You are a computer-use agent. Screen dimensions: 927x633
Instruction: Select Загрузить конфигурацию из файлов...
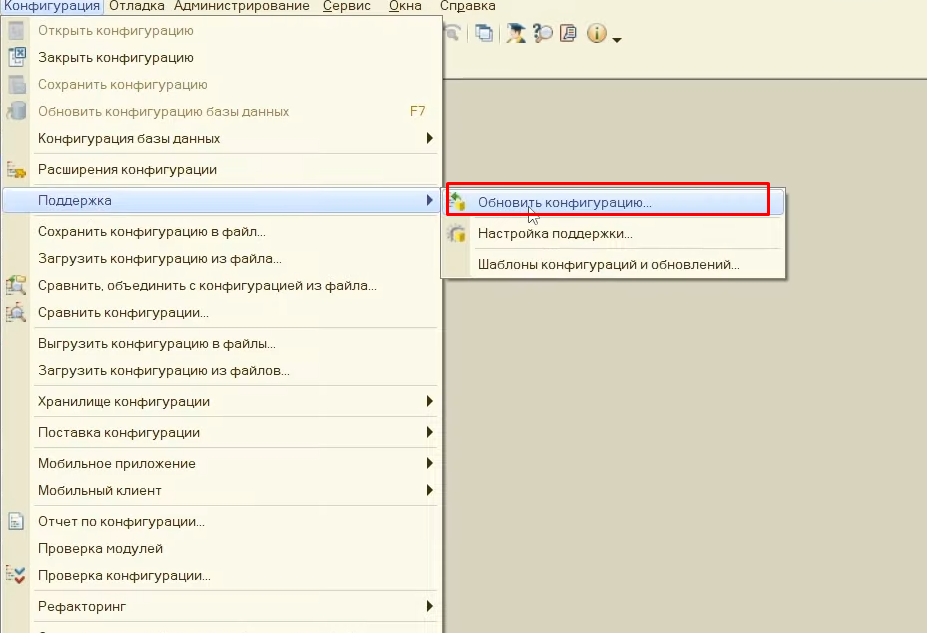[x=222, y=371]
